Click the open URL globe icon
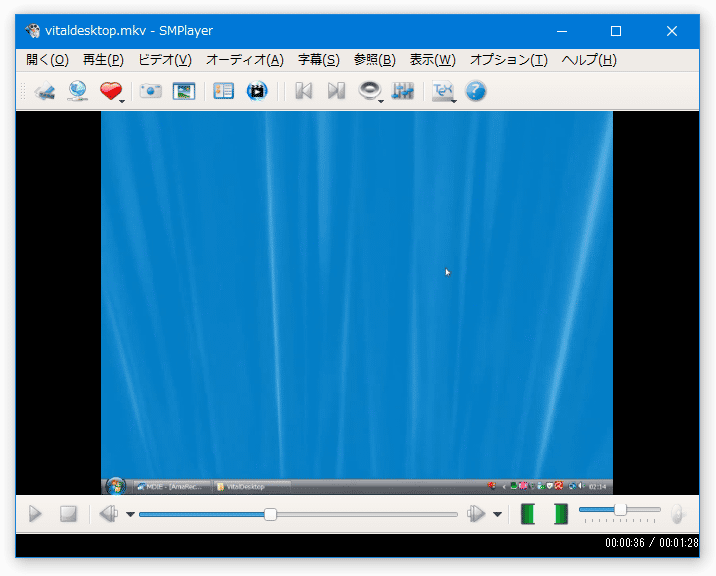Image resolution: width=716 pixels, height=576 pixels. click(78, 91)
